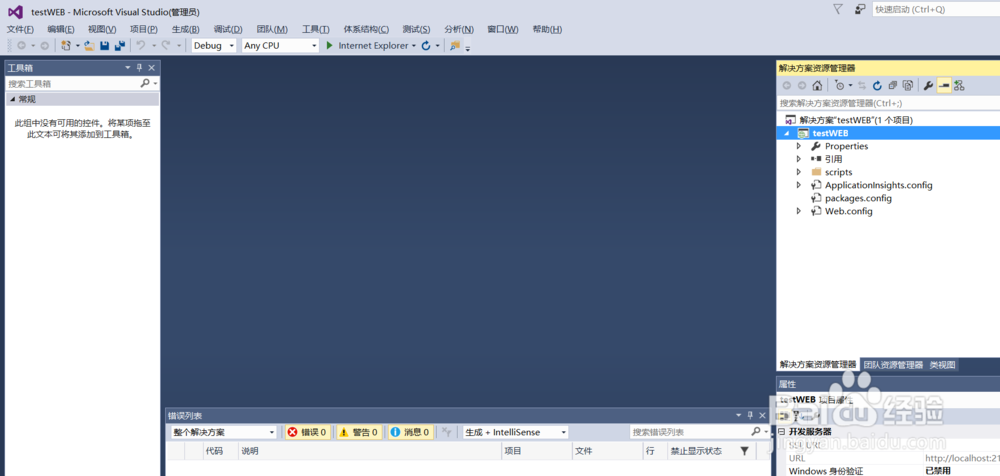Open the 工具(T) menu
Screen dimensions: 1000x476
tap(316, 29)
